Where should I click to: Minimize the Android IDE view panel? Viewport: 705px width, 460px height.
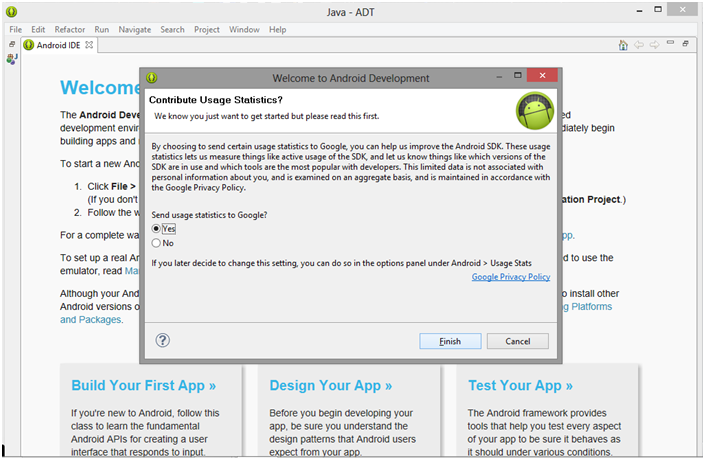pos(670,43)
